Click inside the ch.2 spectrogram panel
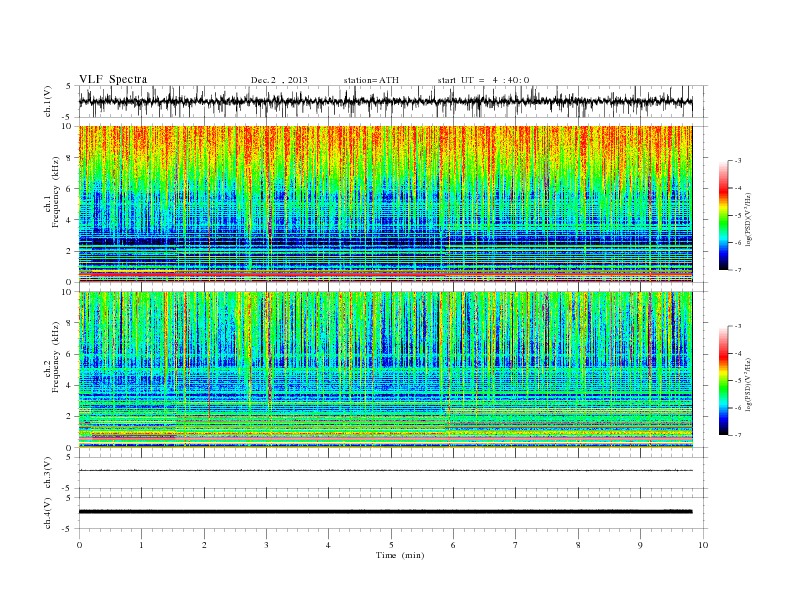 [385, 369]
